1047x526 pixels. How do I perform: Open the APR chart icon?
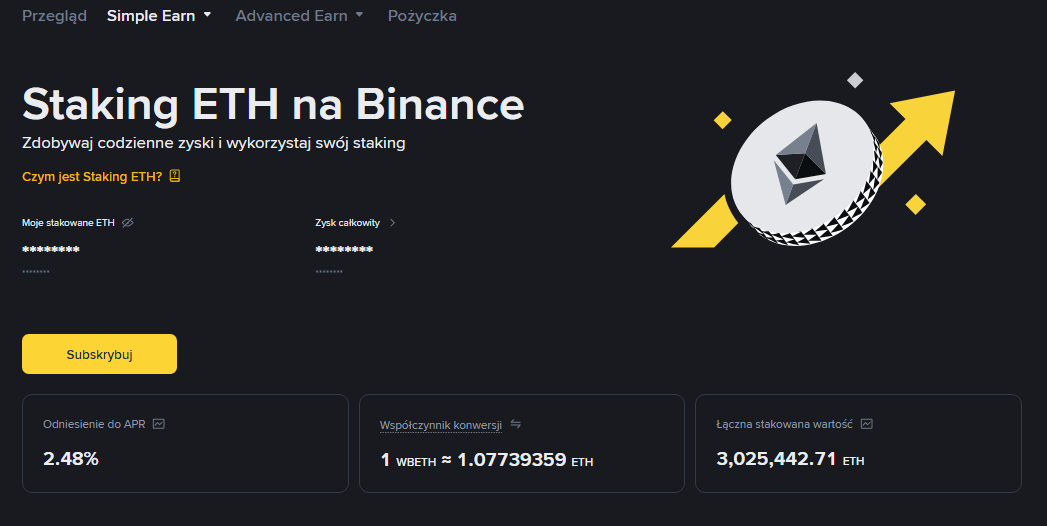[159, 424]
